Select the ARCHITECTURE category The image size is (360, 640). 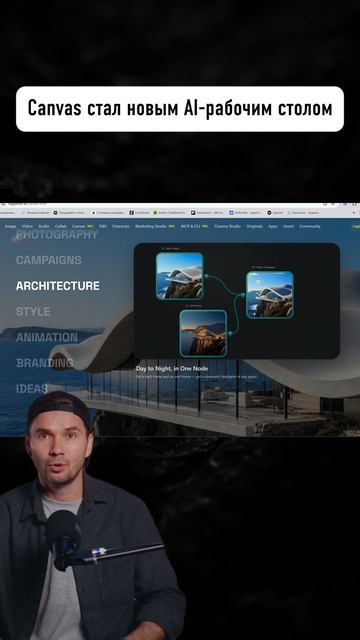(x=58, y=286)
